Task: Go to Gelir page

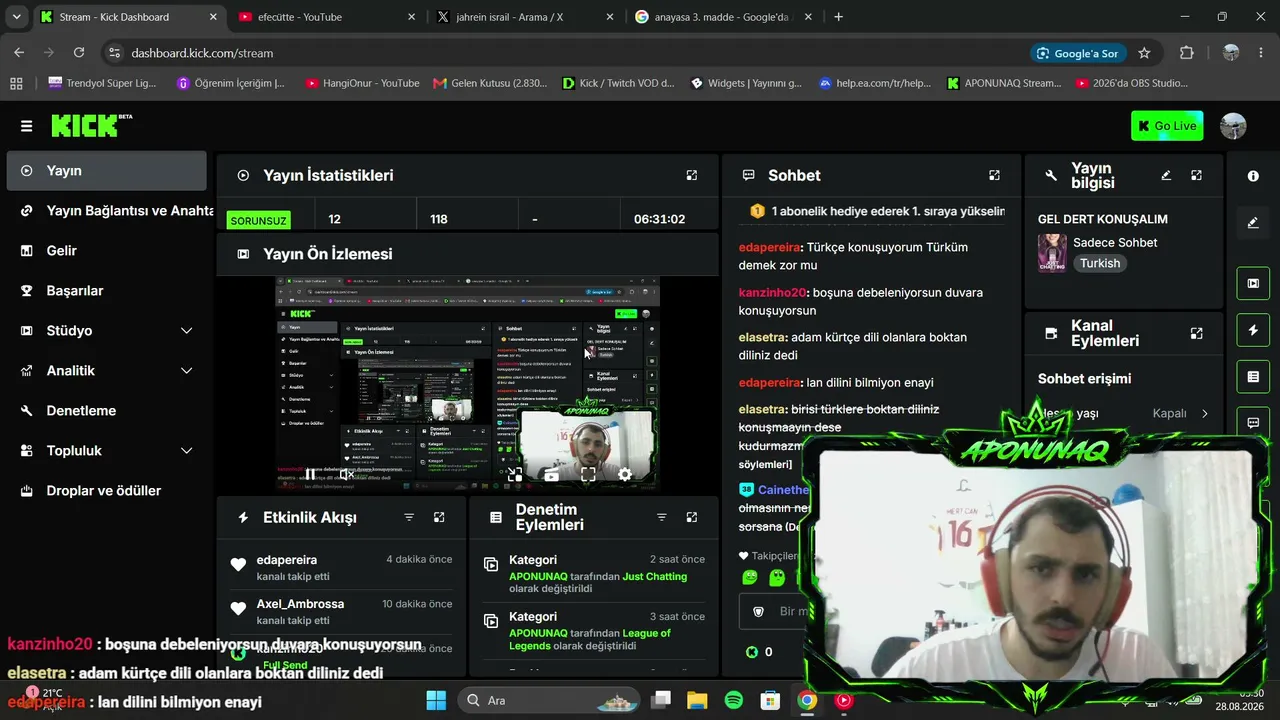Action: [106, 251]
